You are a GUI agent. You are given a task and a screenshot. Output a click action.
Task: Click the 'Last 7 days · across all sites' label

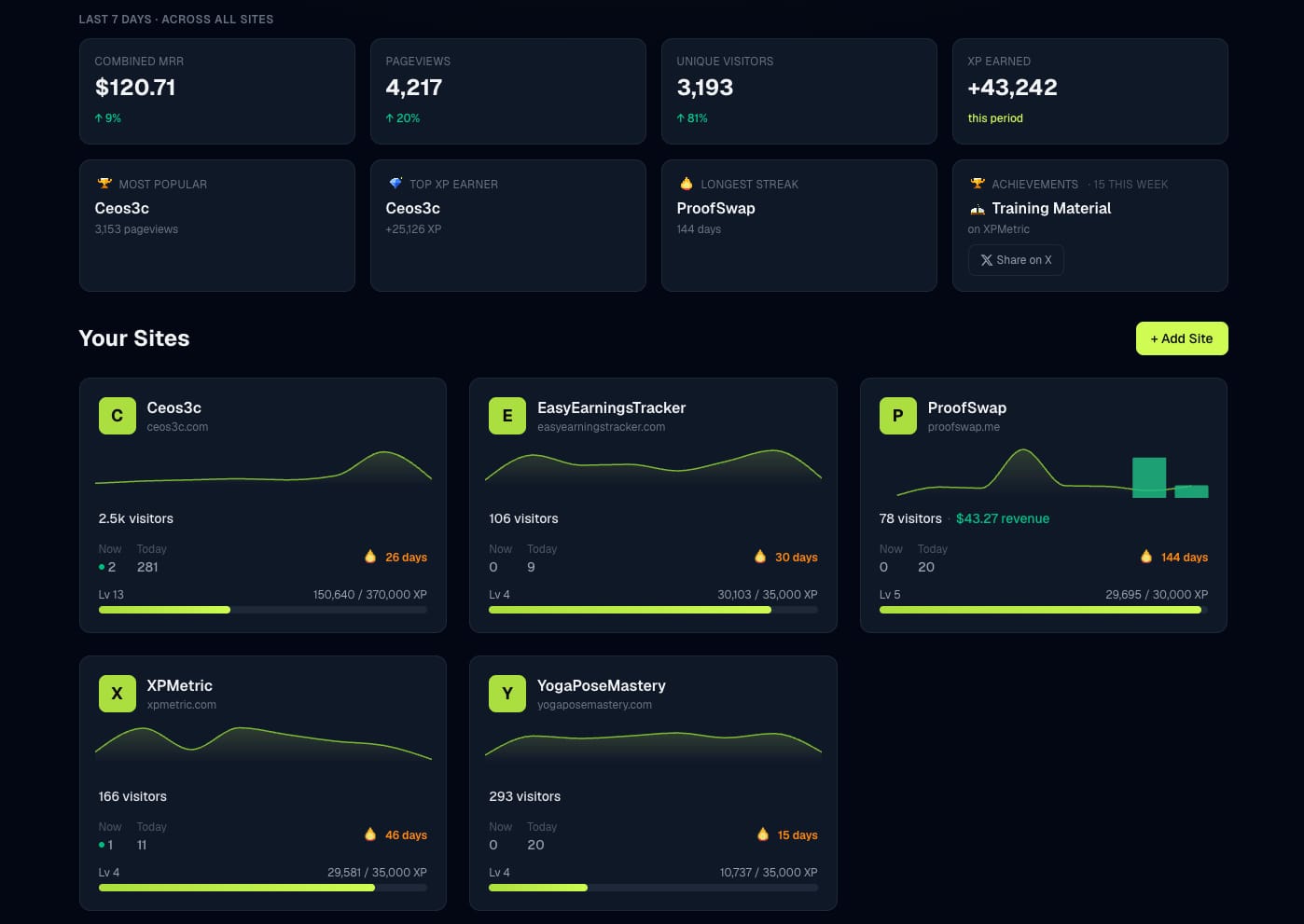[x=176, y=20]
